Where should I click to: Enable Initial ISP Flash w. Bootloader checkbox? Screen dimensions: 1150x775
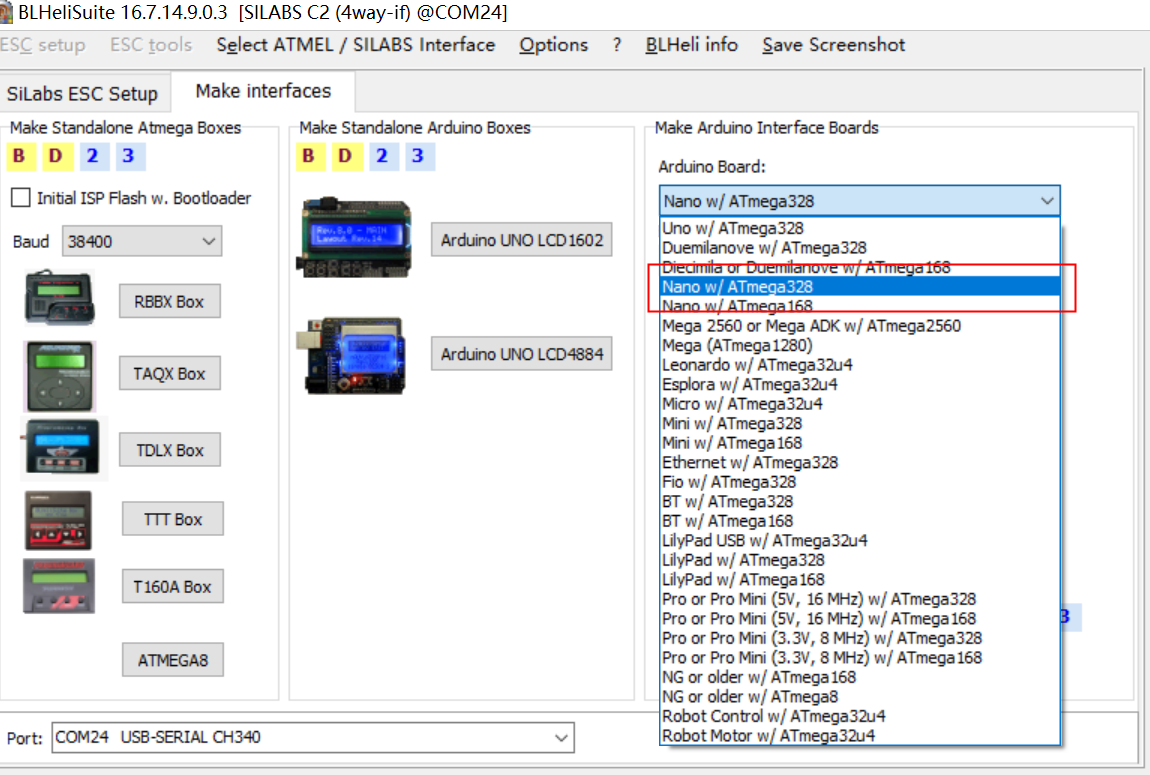tap(21, 198)
